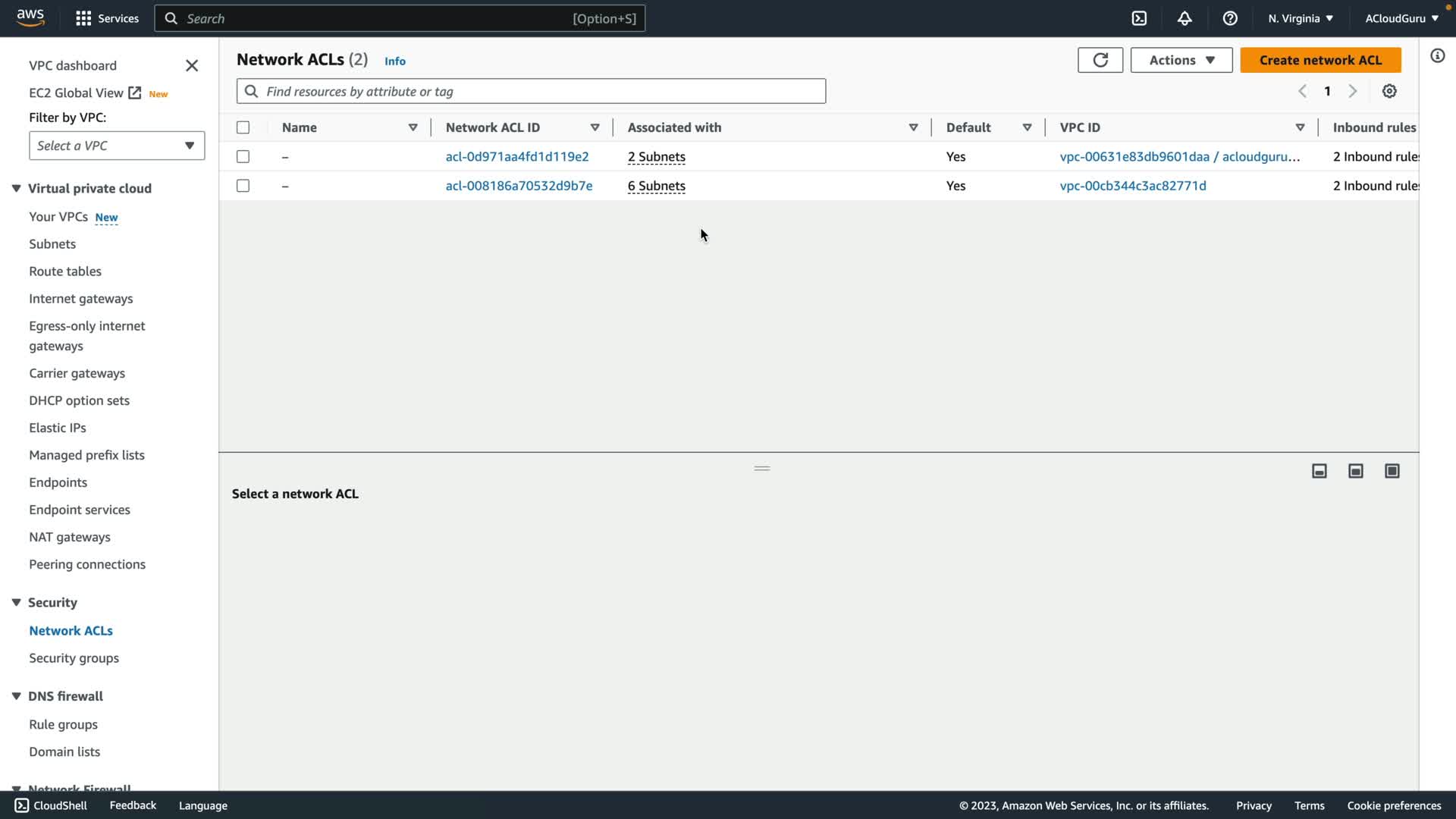Close the VPC sidebar navigation
This screenshot has height=819, width=1456.
click(192, 66)
